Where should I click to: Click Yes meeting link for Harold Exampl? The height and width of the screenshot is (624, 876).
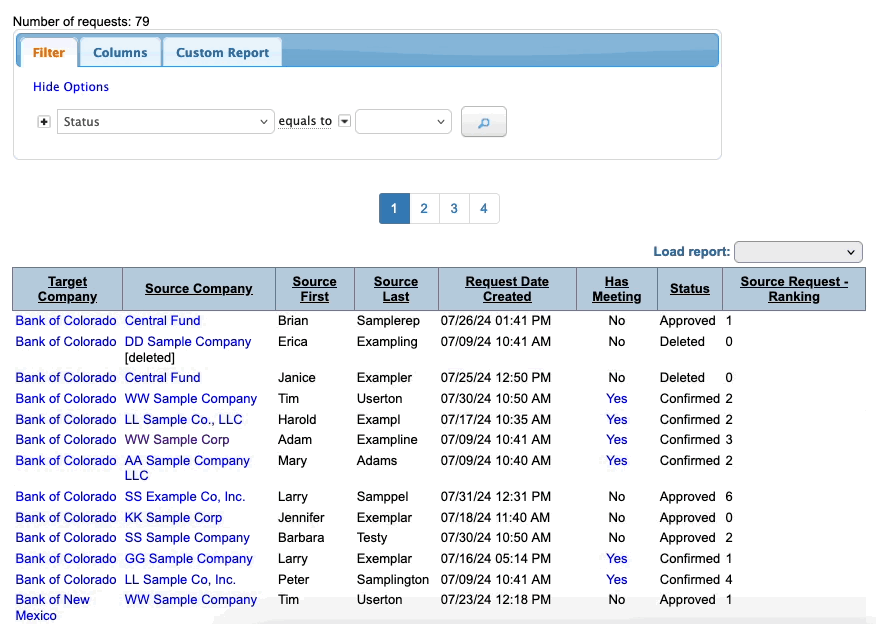[616, 420]
